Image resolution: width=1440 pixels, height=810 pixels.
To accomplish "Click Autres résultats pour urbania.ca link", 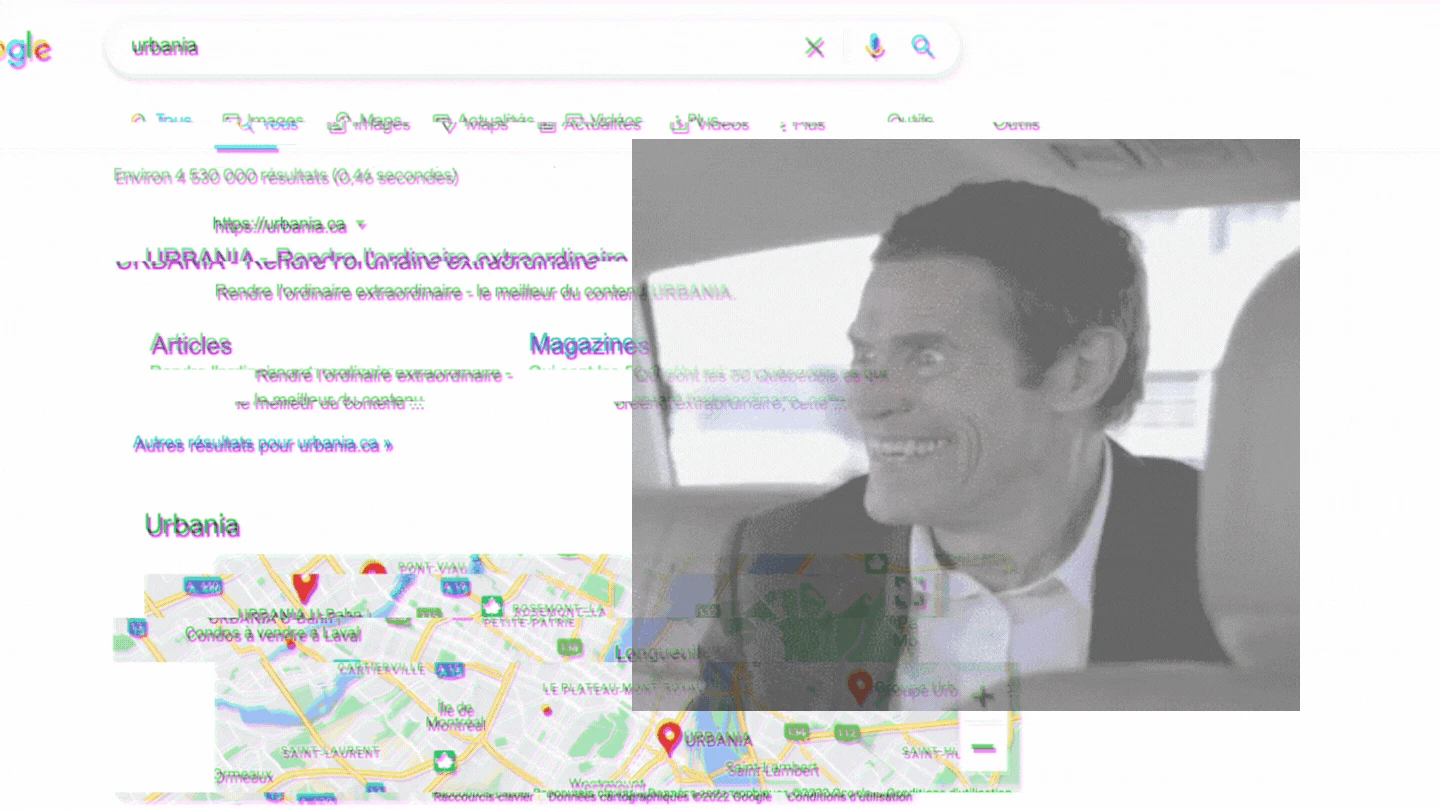I will (x=263, y=444).
